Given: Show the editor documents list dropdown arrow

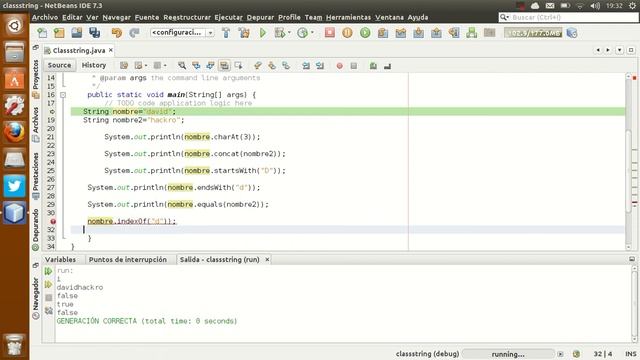Looking at the screenshot, I should coord(619,50).
